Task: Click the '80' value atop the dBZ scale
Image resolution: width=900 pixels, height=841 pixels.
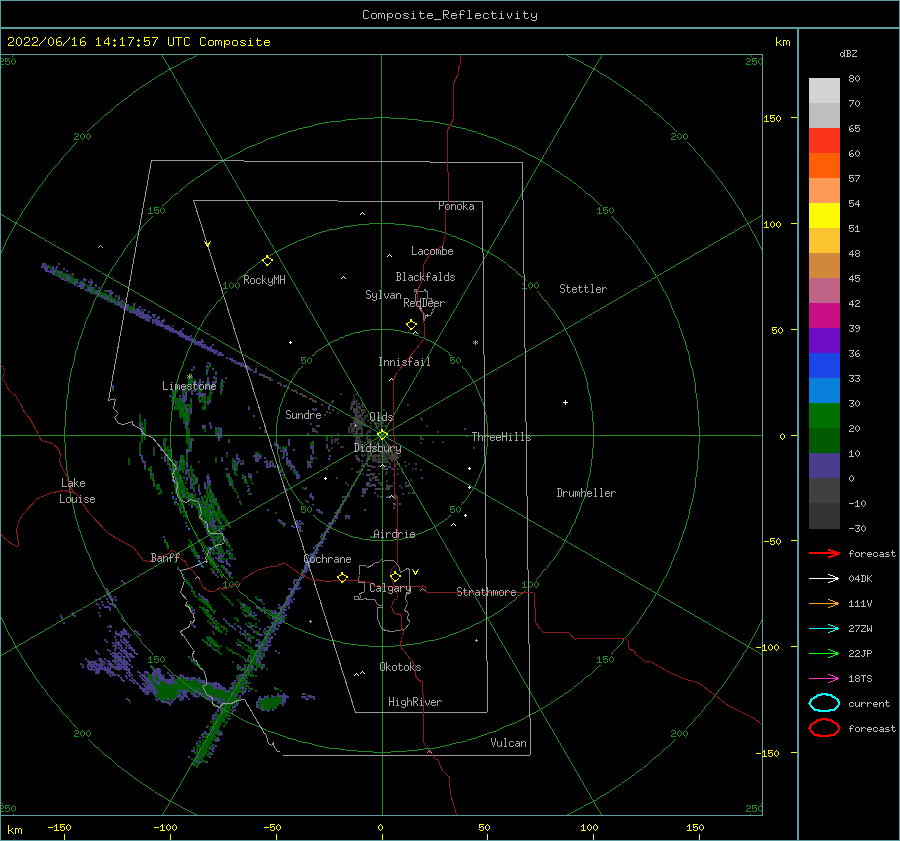Action: click(854, 79)
